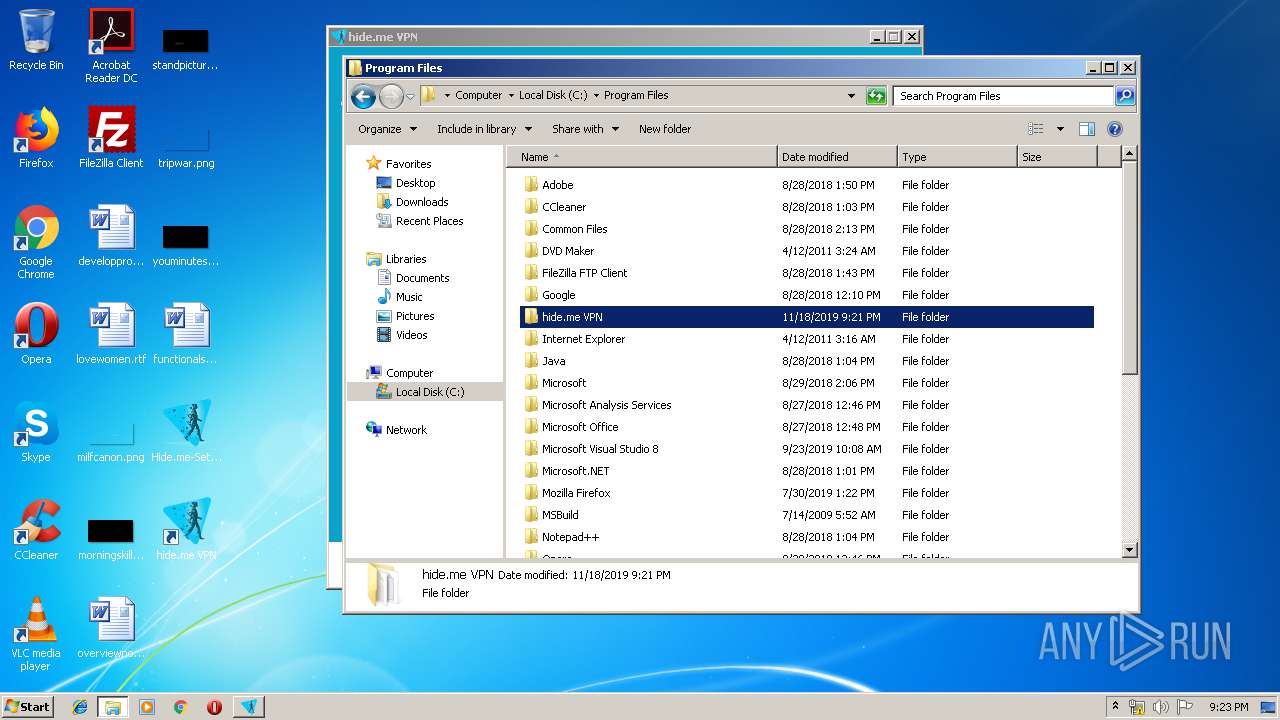Click volume speaker tray icon

(1161, 707)
